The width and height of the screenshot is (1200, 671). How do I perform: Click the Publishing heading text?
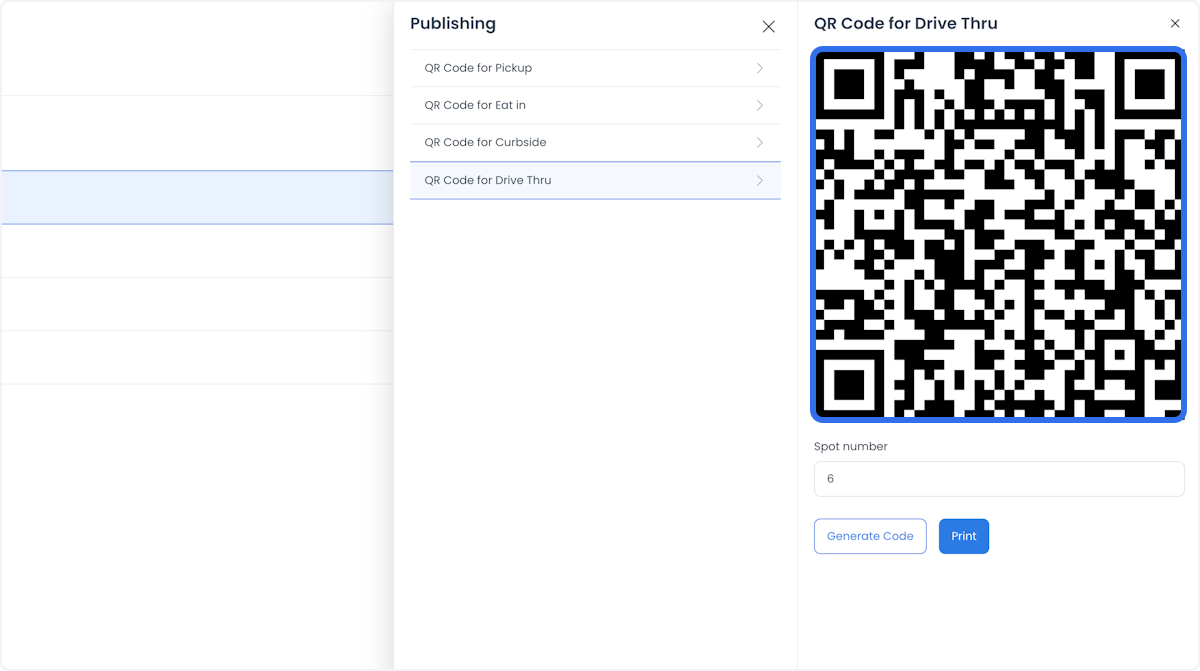click(453, 24)
